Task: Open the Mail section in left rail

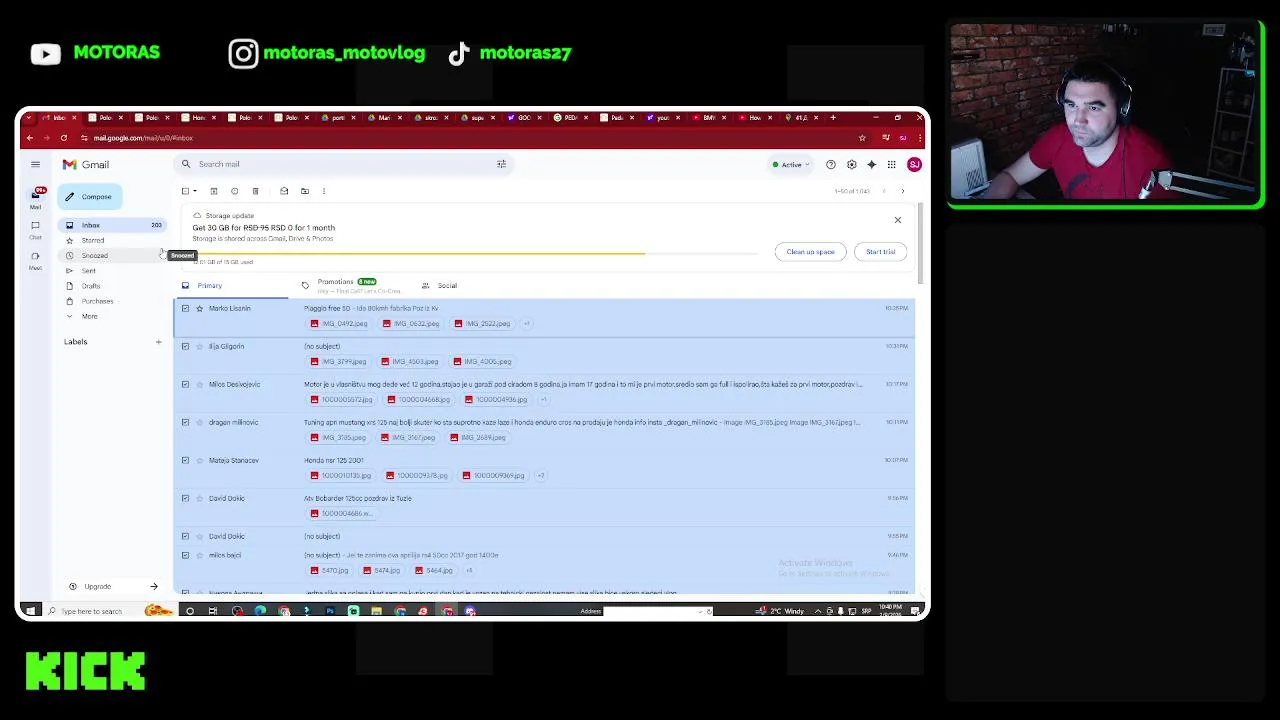Action: (35, 198)
